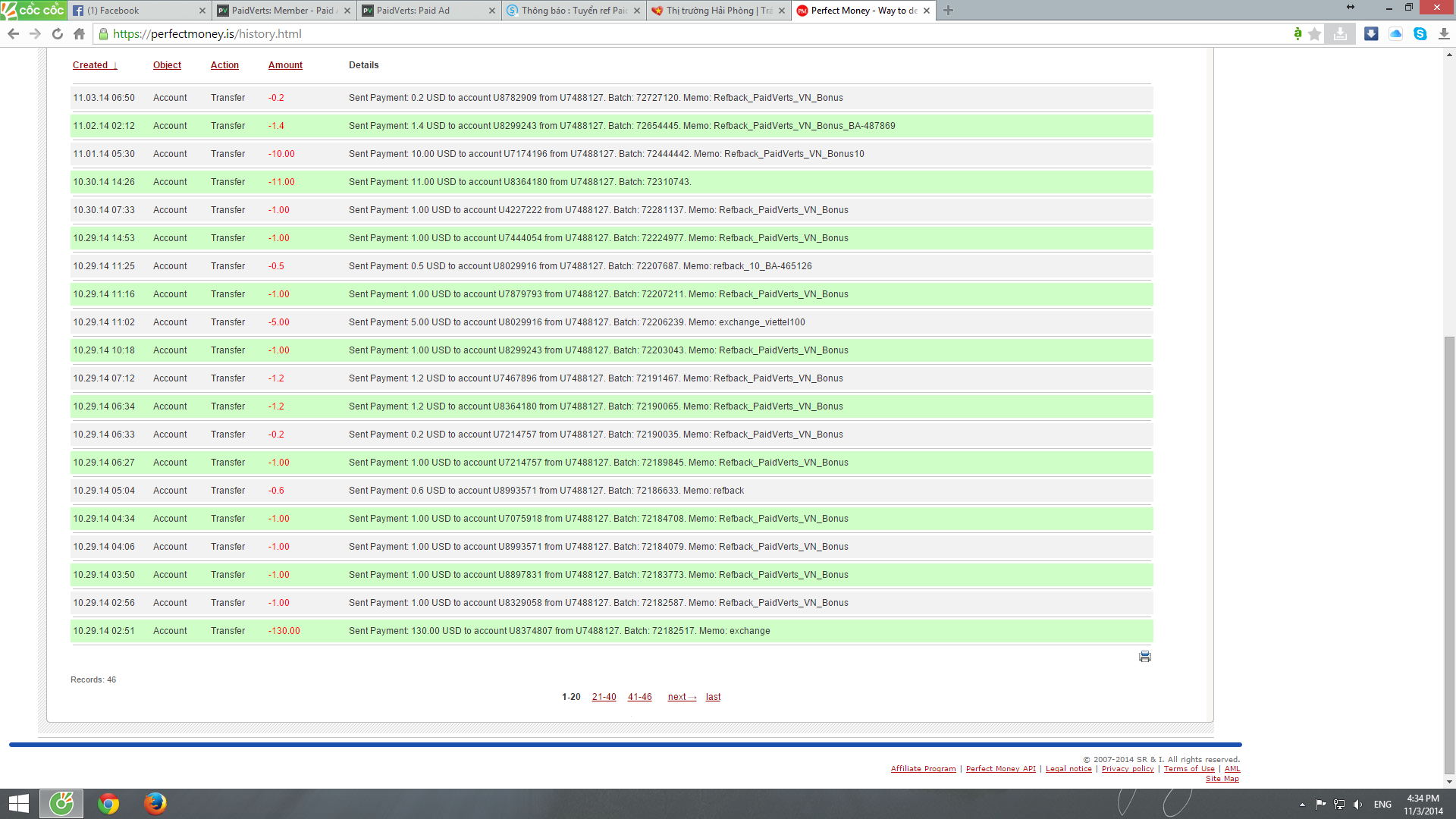Click the iCloud extension icon
Image resolution: width=1456 pixels, height=819 pixels.
[1395, 34]
